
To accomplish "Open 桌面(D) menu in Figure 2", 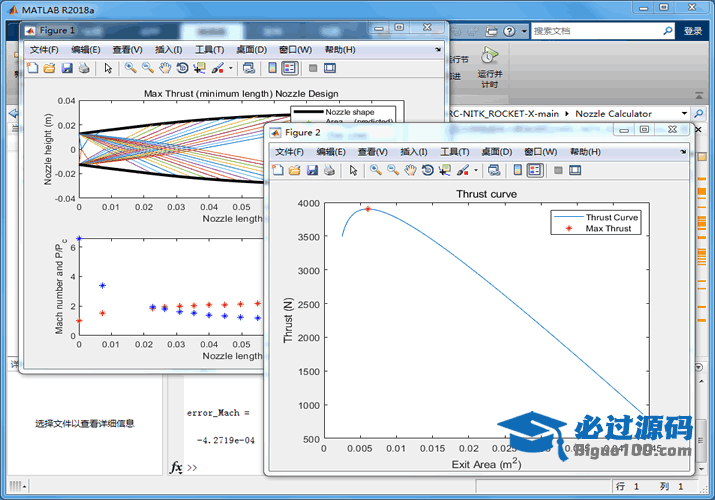I will (497, 152).
